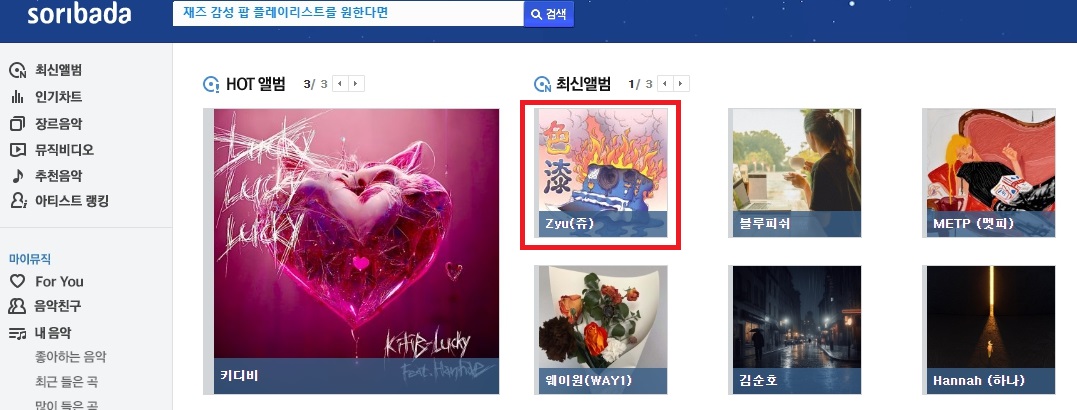
Task: Open 아티스트 랭킹 person icon
Action: point(18,201)
